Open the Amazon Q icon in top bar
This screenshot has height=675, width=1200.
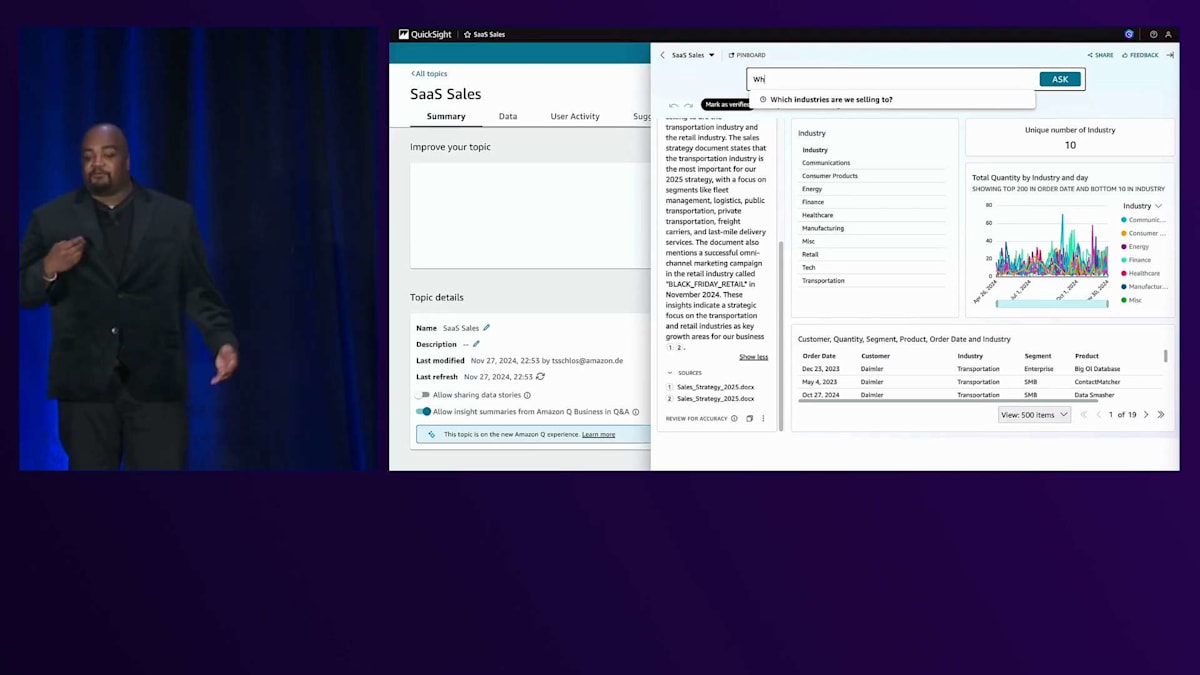click(x=1129, y=34)
